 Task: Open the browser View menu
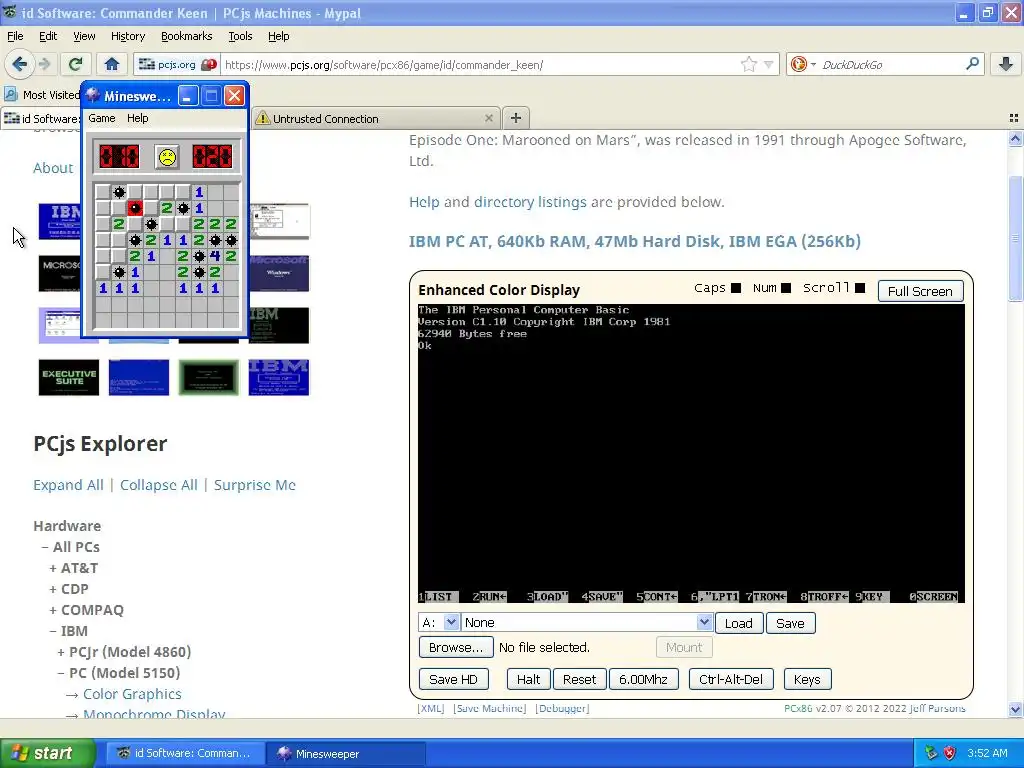click(84, 36)
